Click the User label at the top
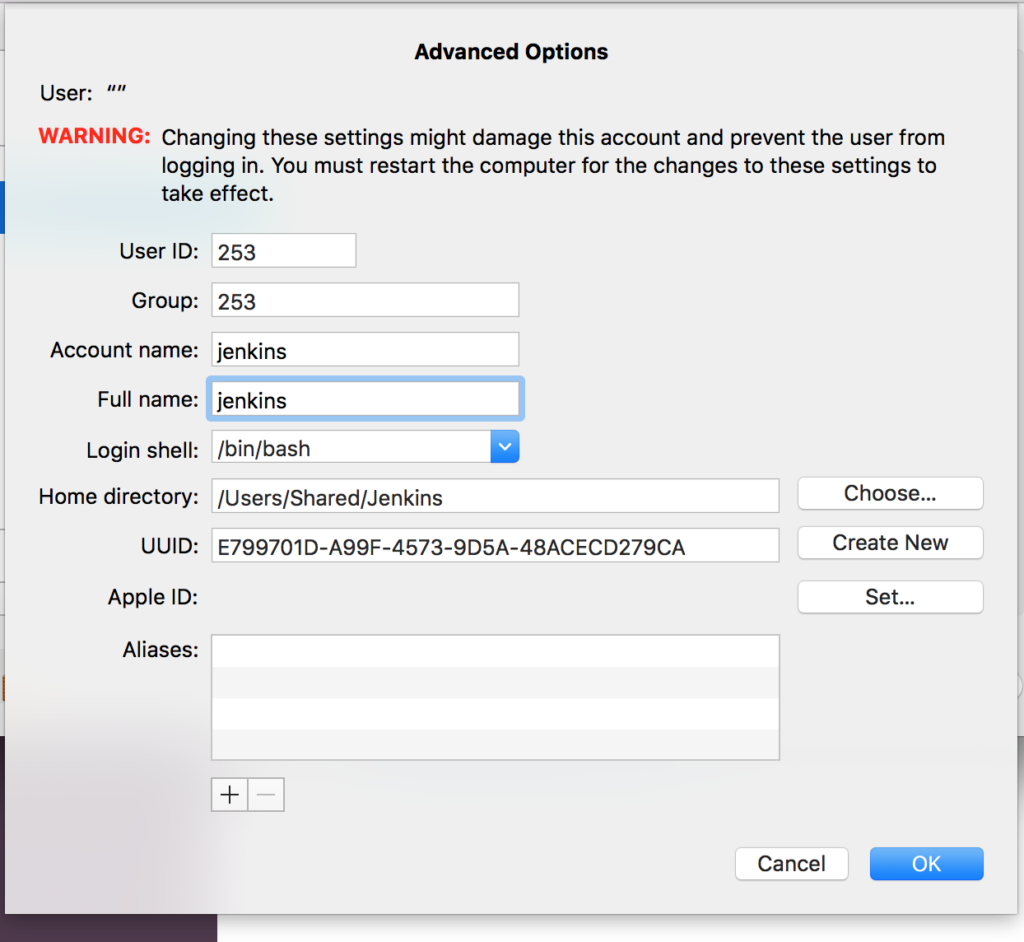The width and height of the screenshot is (1024, 942). [x=63, y=93]
